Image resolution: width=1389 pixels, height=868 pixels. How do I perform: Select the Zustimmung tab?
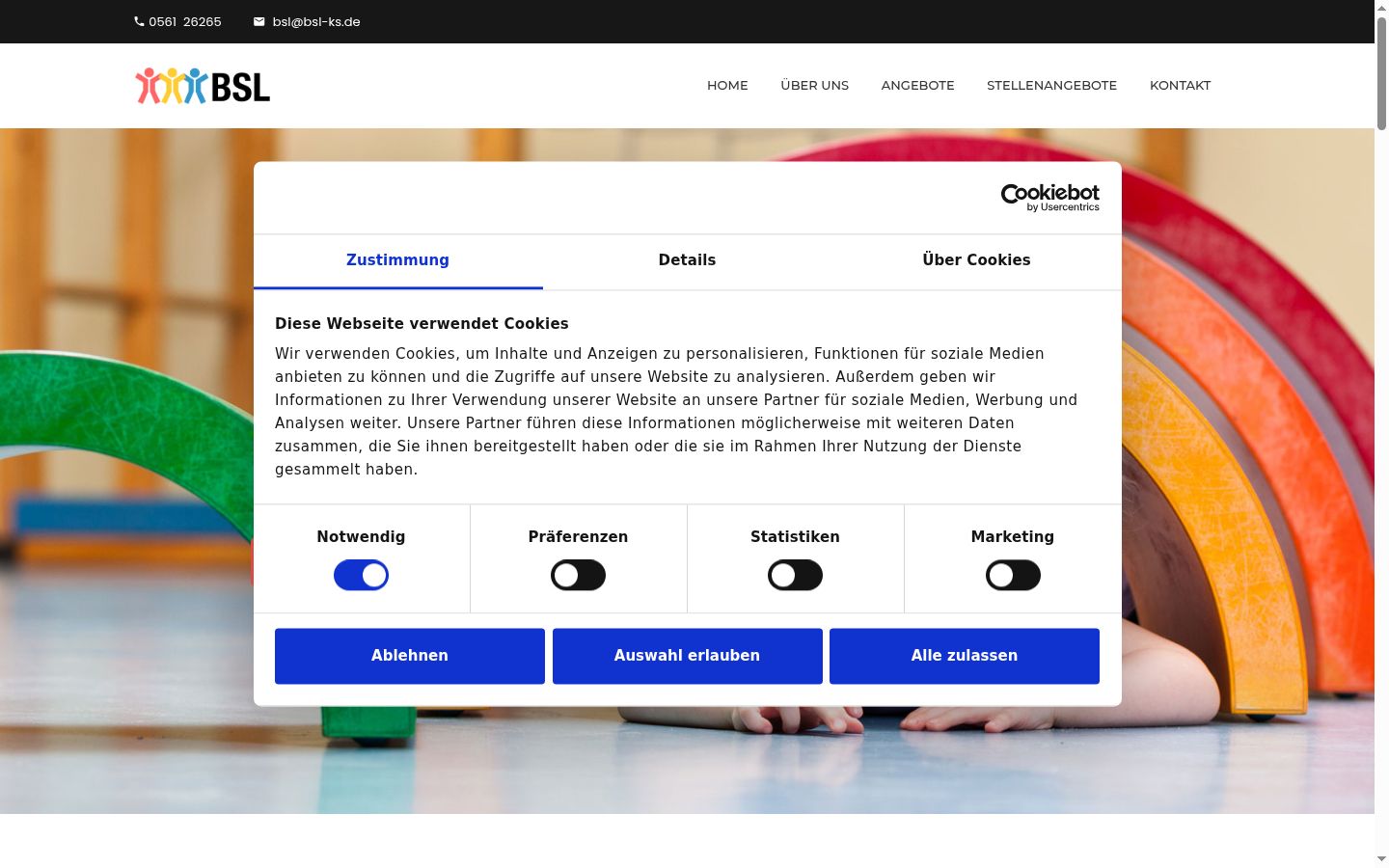pos(397,260)
